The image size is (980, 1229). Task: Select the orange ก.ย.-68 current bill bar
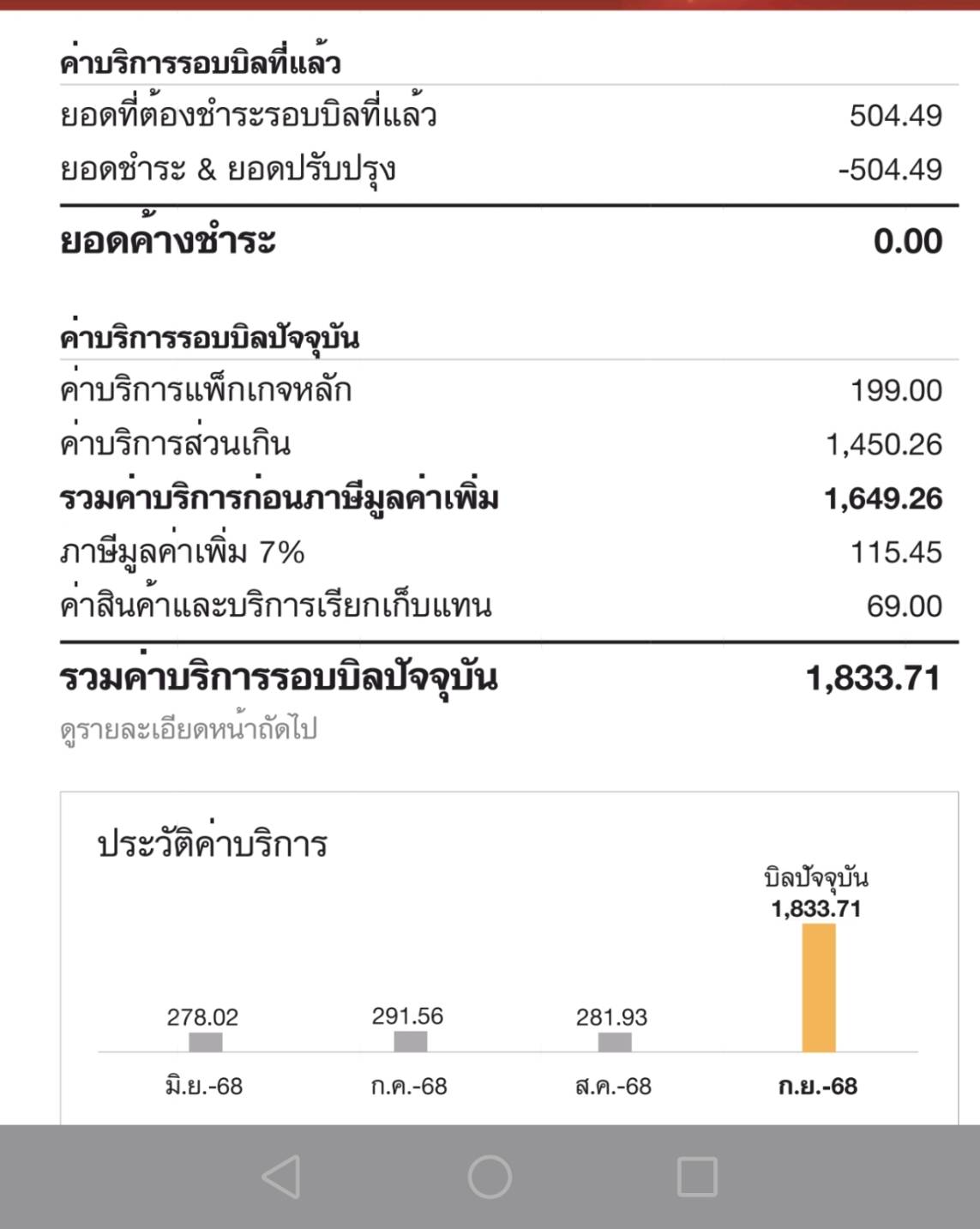(x=818, y=986)
